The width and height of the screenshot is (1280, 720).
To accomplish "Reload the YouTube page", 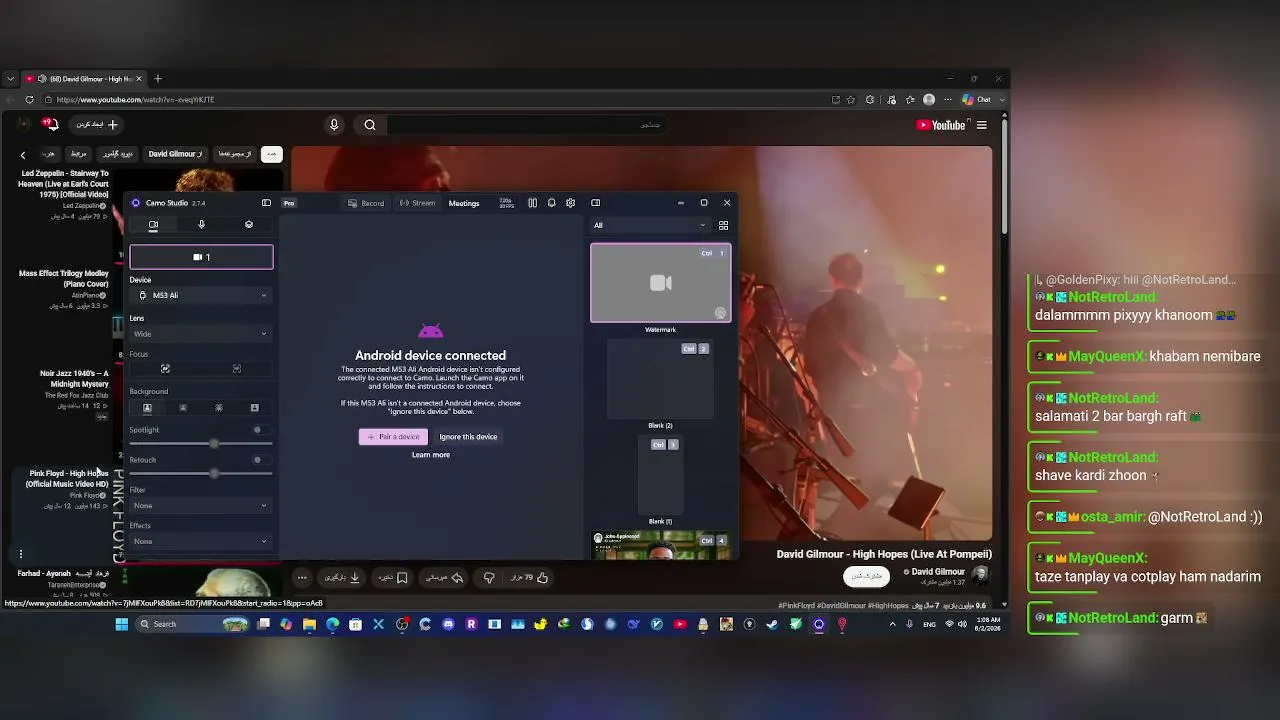I will tap(29, 100).
